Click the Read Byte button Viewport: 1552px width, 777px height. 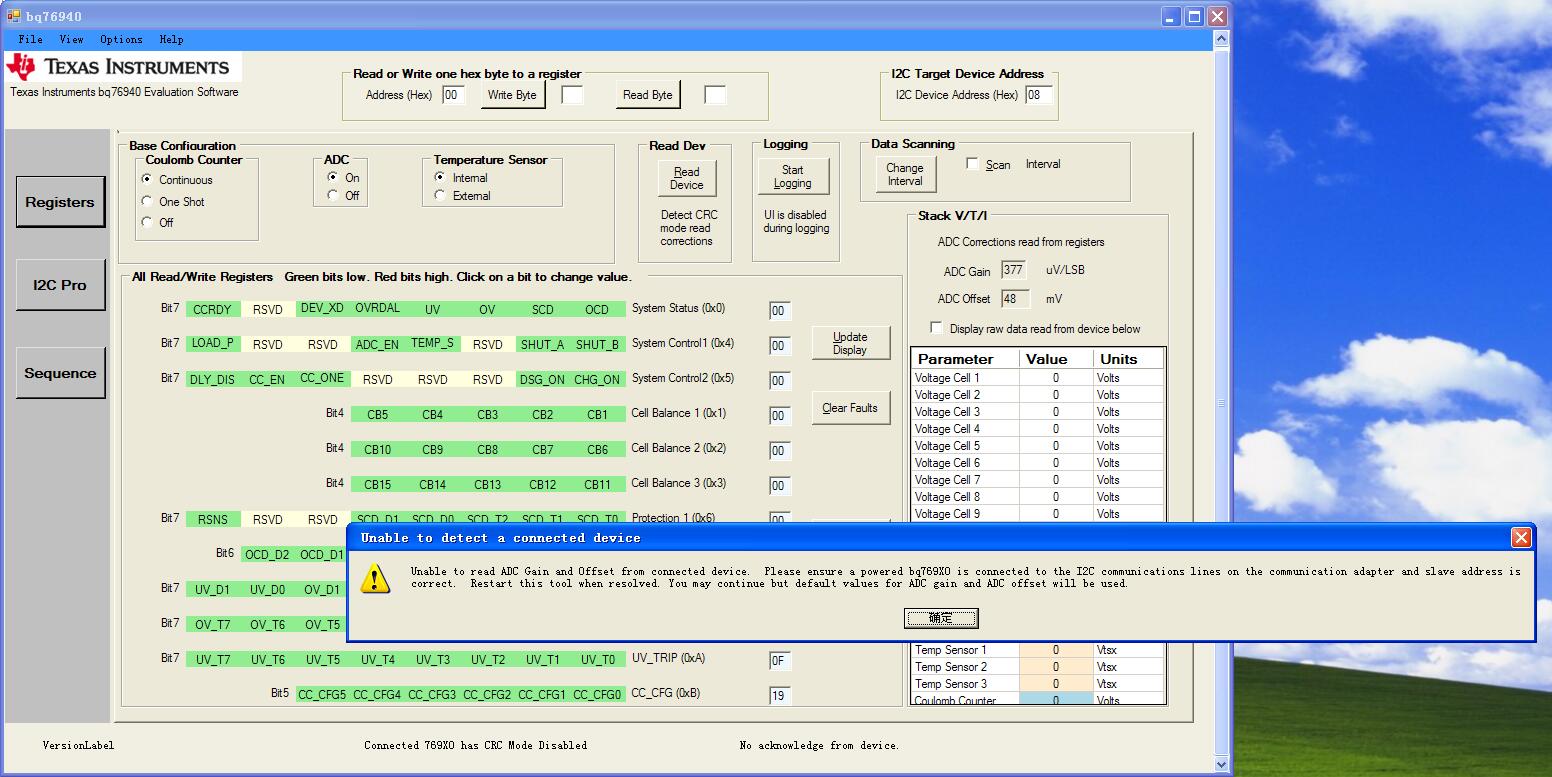coord(648,95)
